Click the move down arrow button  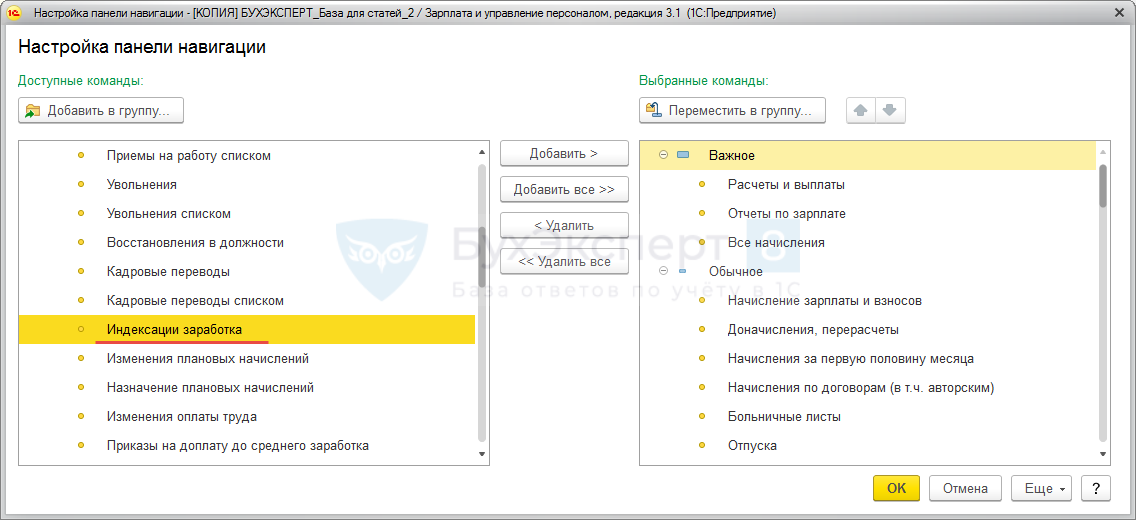pyautogui.click(x=891, y=110)
